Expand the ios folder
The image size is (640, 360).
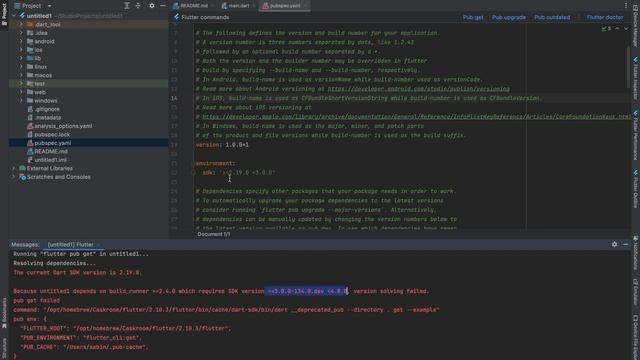click(x=21, y=50)
